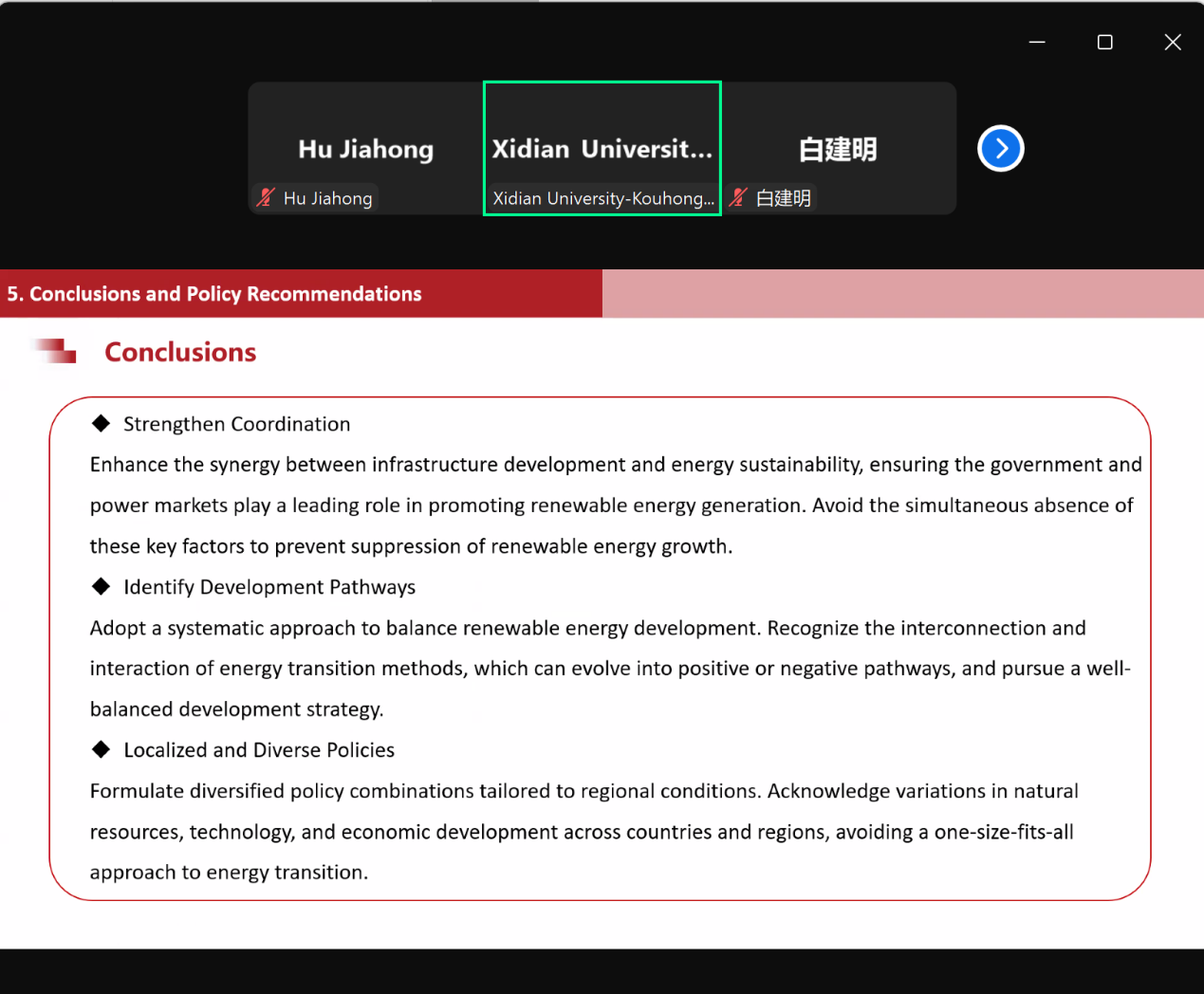
Task: Click 白建明's muted microphone icon
Action: 738,197
